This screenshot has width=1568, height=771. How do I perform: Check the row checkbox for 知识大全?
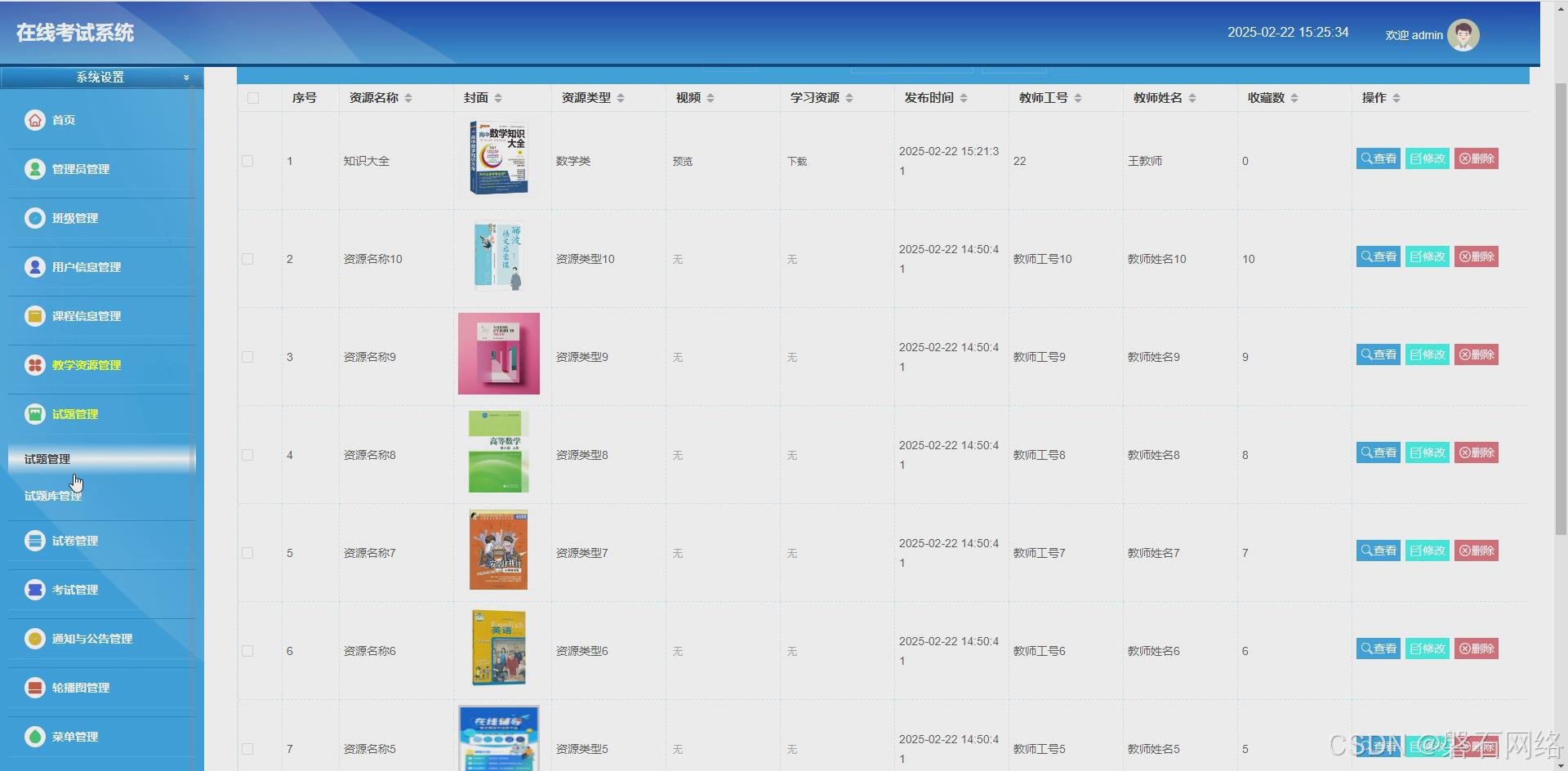coord(247,161)
